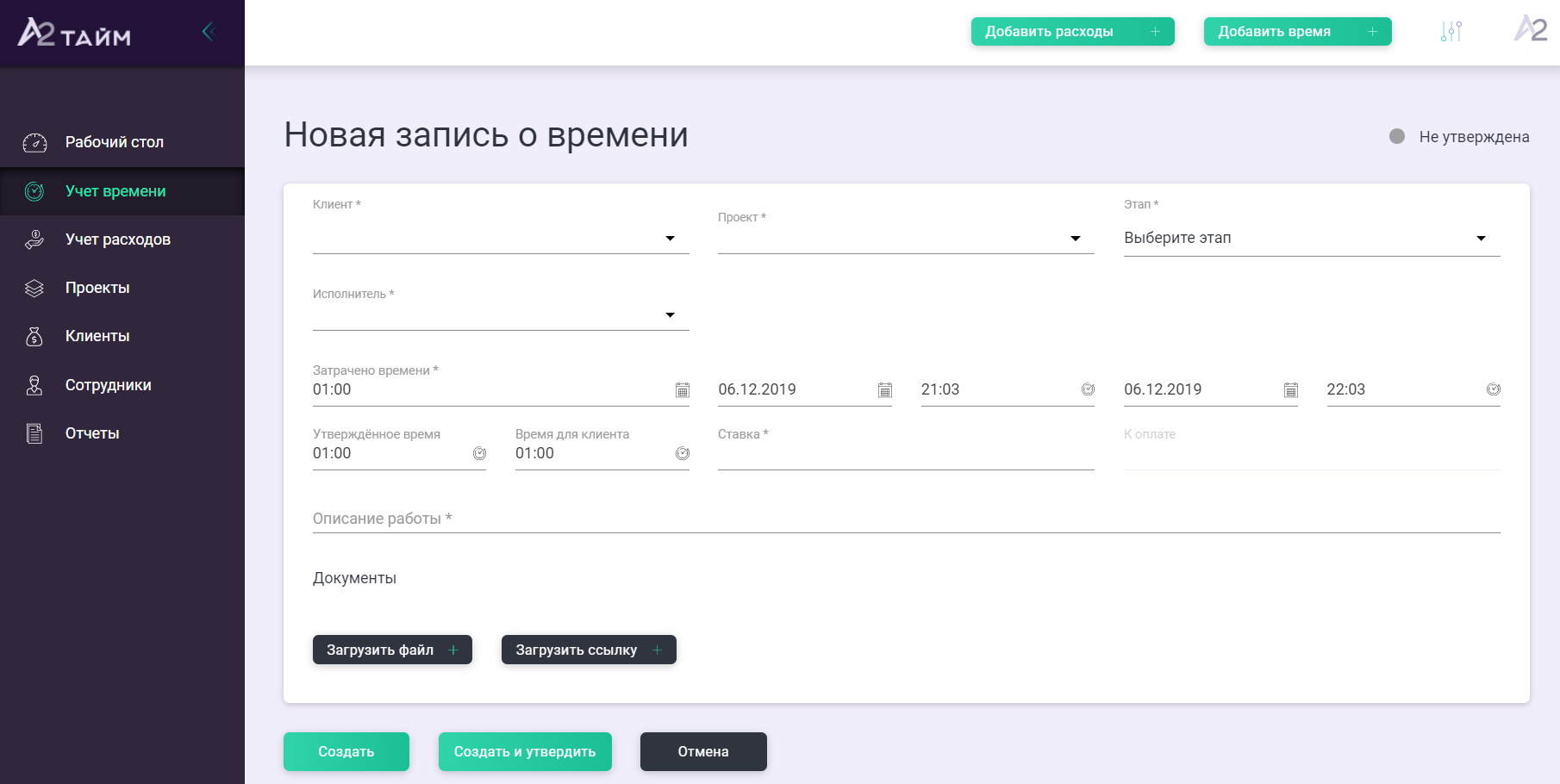Open Учет расходов via its sidebar icon

click(34, 240)
